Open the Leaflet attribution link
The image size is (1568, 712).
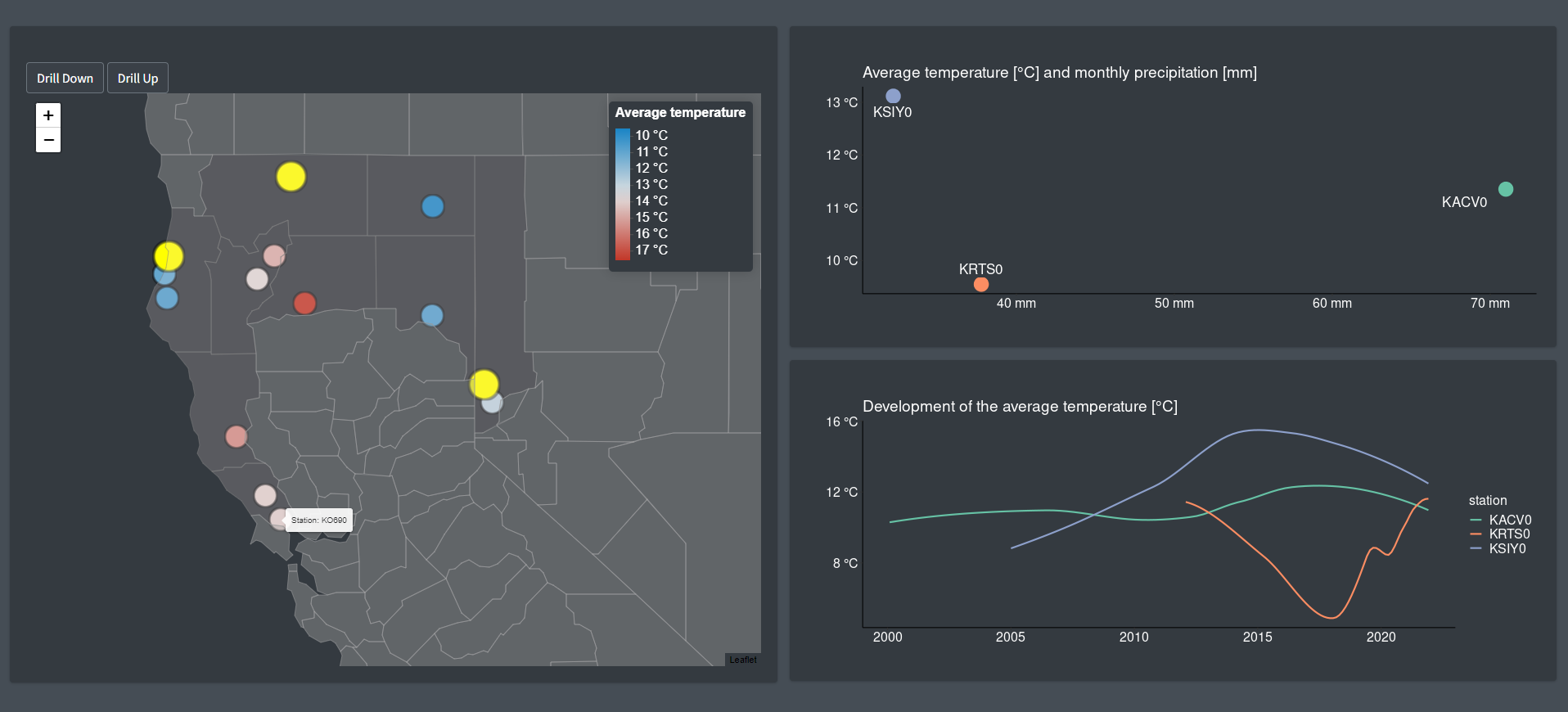pos(742,660)
